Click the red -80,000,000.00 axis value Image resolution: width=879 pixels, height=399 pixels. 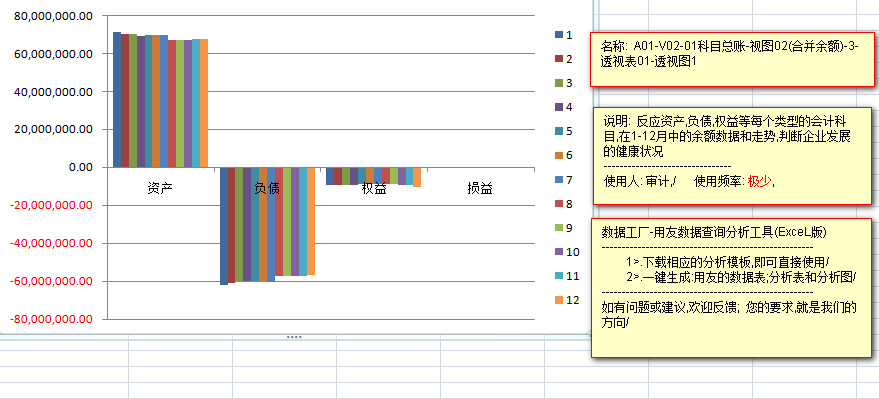click(x=52, y=319)
